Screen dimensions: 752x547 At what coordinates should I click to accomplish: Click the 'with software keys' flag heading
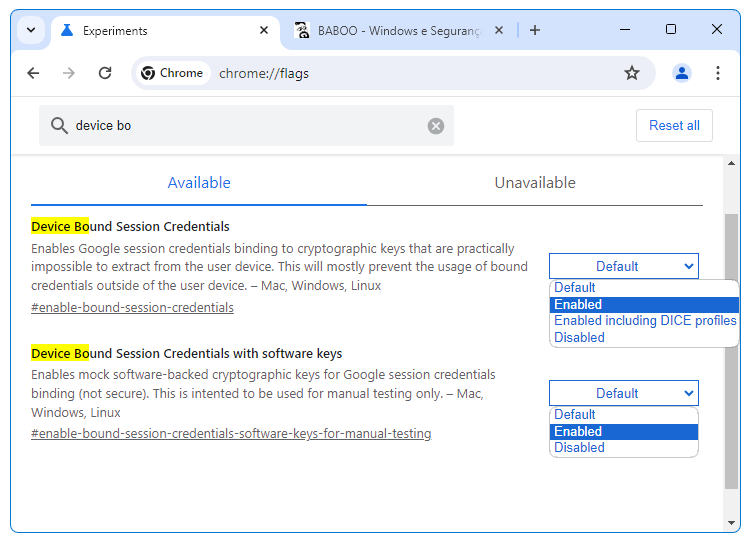[x=187, y=354]
